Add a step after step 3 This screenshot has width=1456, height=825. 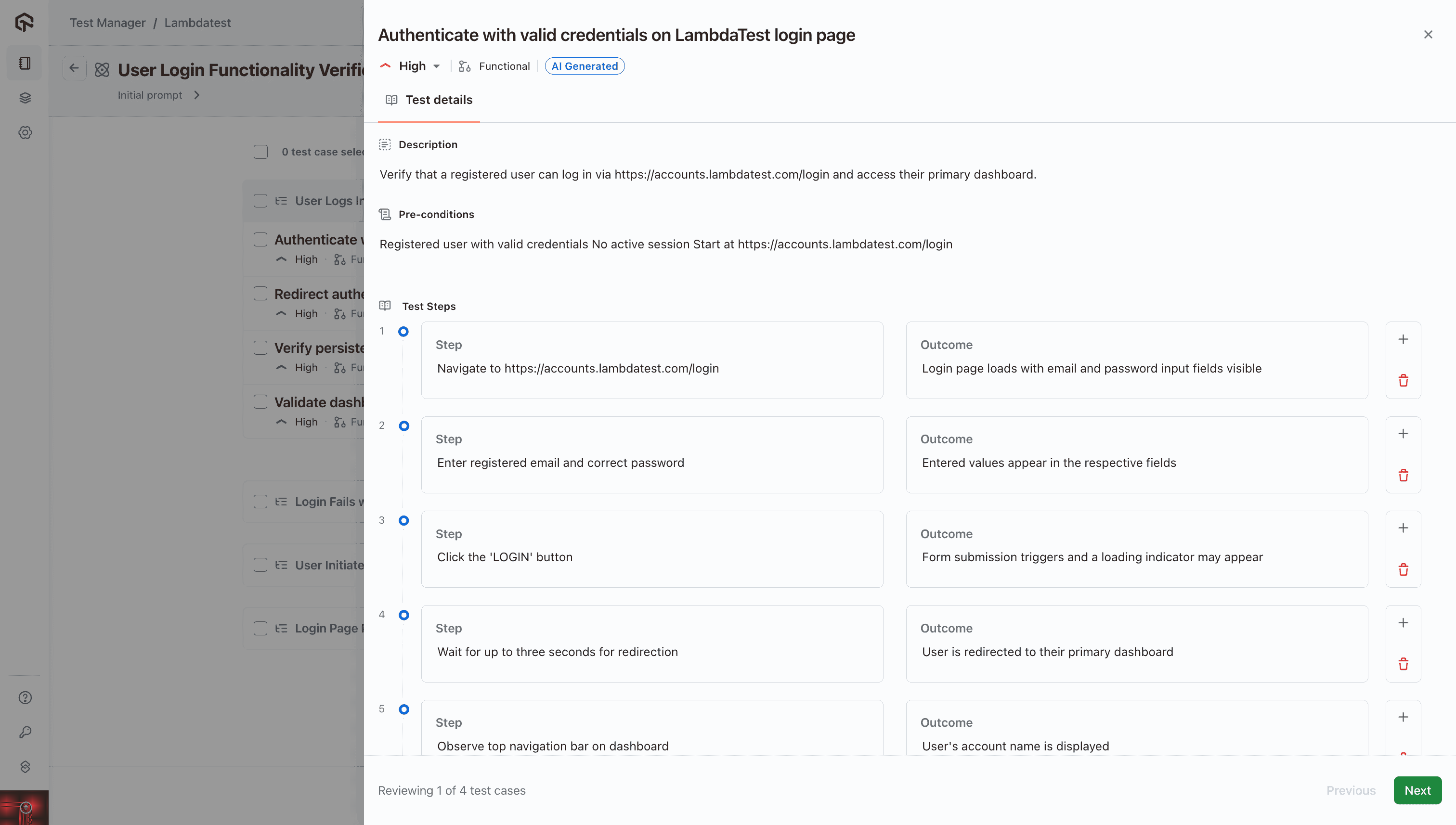click(1403, 528)
